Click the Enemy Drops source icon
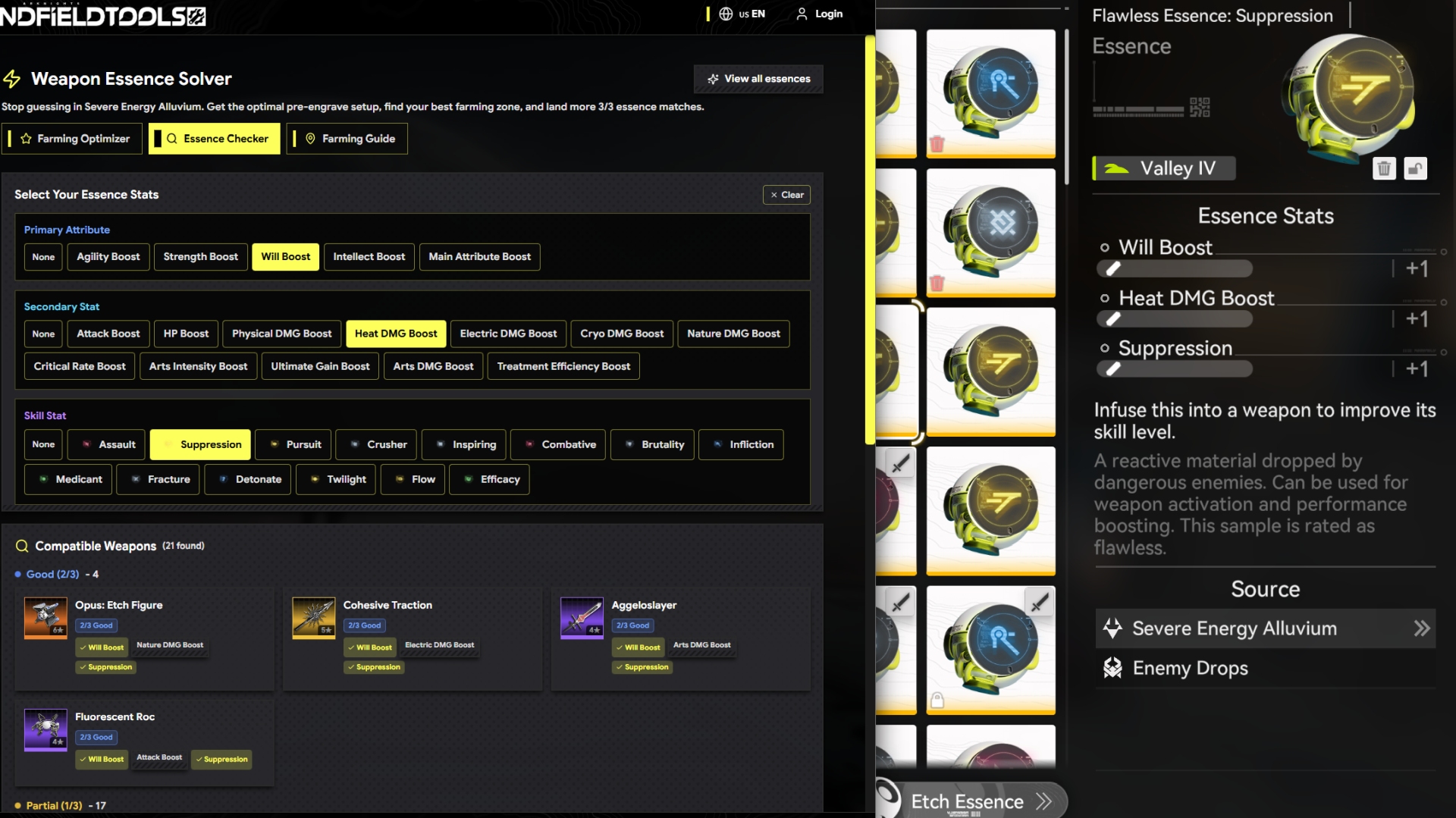Screen dimensions: 1456x818 click(x=1112, y=668)
